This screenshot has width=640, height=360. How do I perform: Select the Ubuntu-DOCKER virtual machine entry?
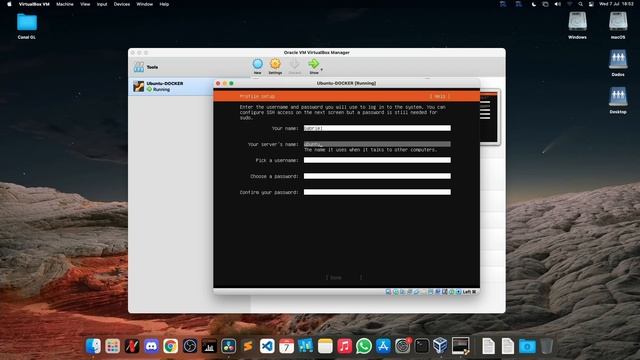171,86
